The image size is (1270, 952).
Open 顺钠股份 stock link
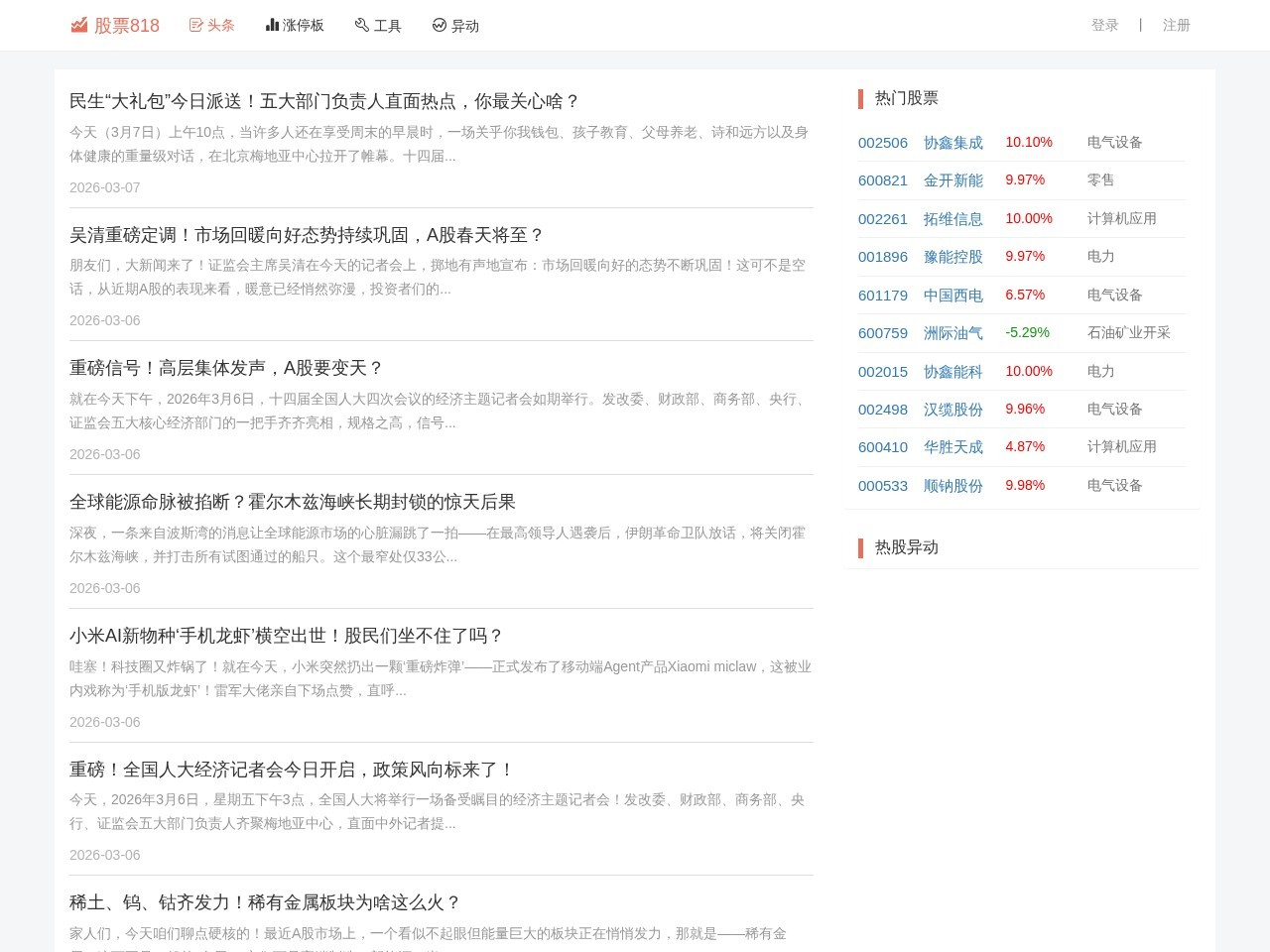(x=952, y=486)
